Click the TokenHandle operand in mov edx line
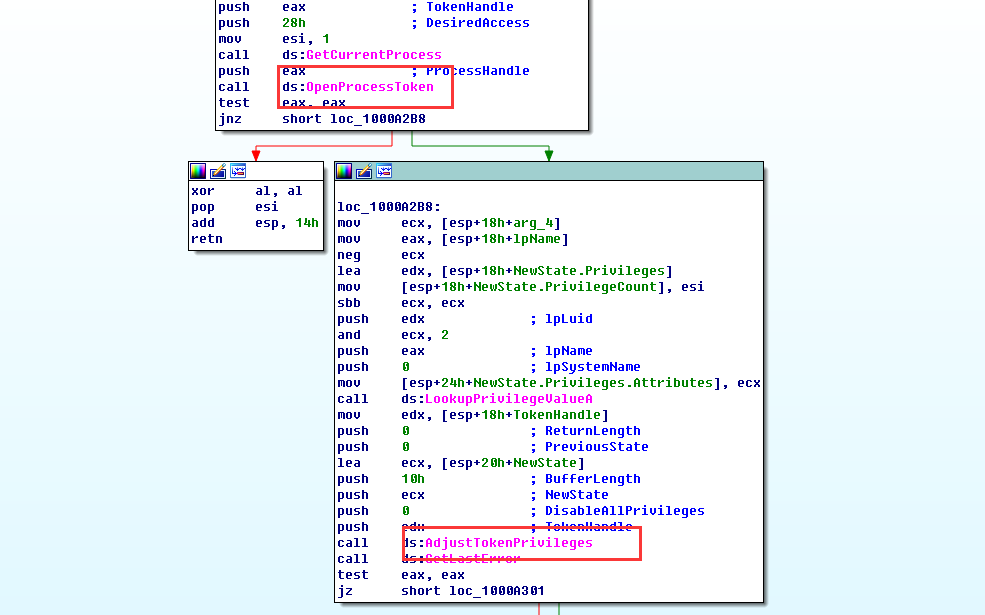The image size is (985, 615). (557, 415)
